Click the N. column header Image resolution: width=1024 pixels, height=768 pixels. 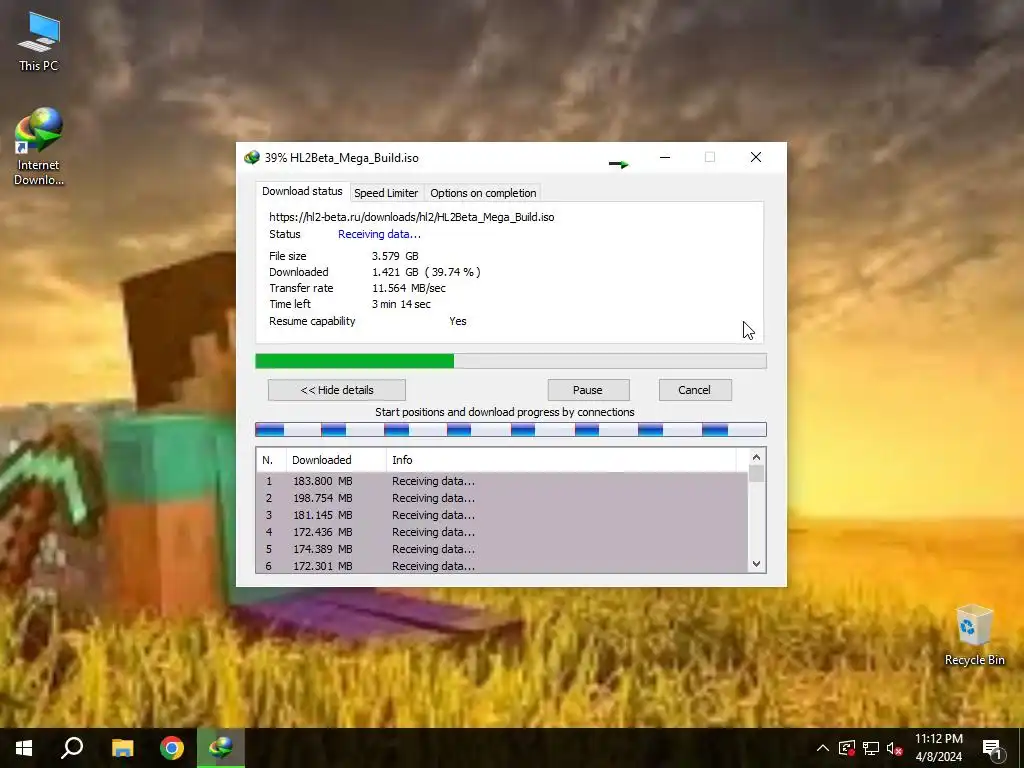point(271,460)
